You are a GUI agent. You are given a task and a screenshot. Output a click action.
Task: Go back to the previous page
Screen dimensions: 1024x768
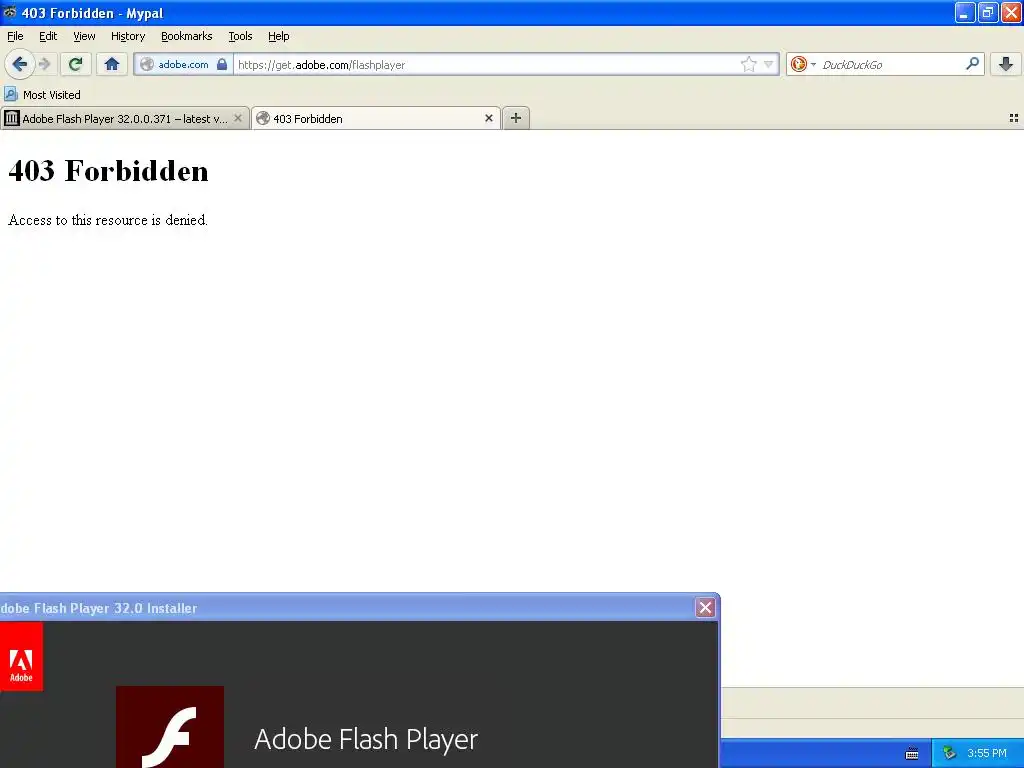point(20,64)
